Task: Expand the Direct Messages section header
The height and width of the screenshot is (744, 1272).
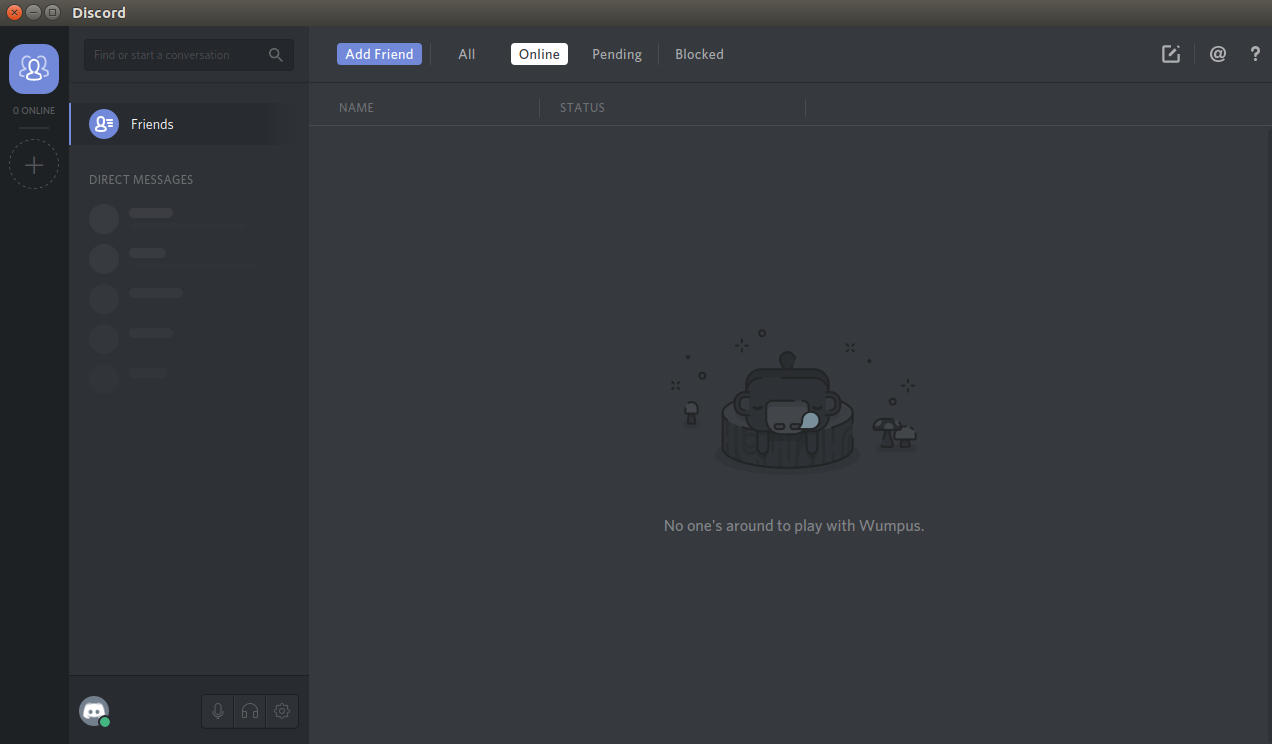Action: click(140, 179)
